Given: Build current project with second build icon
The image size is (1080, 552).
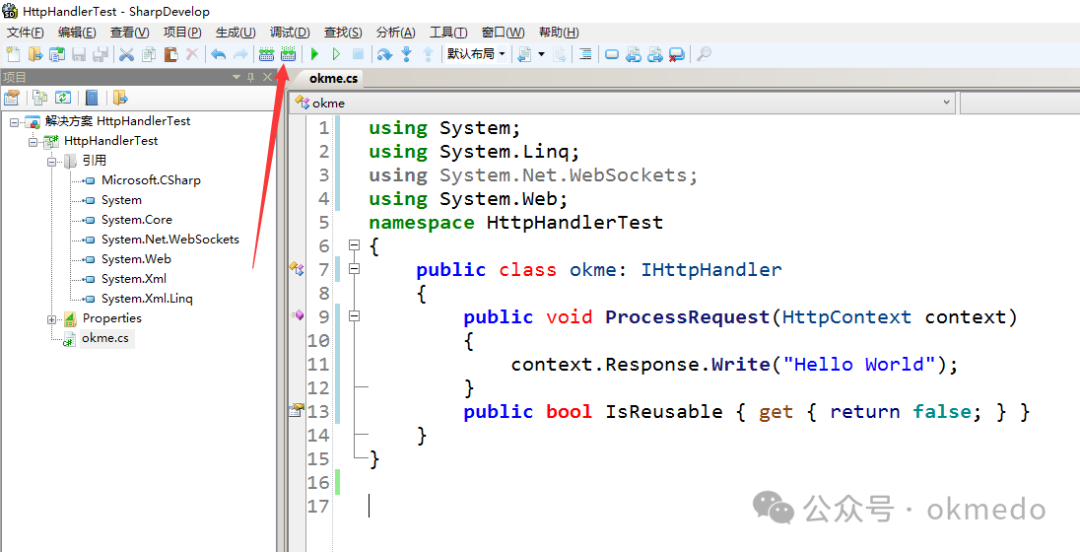Looking at the screenshot, I should (x=289, y=54).
